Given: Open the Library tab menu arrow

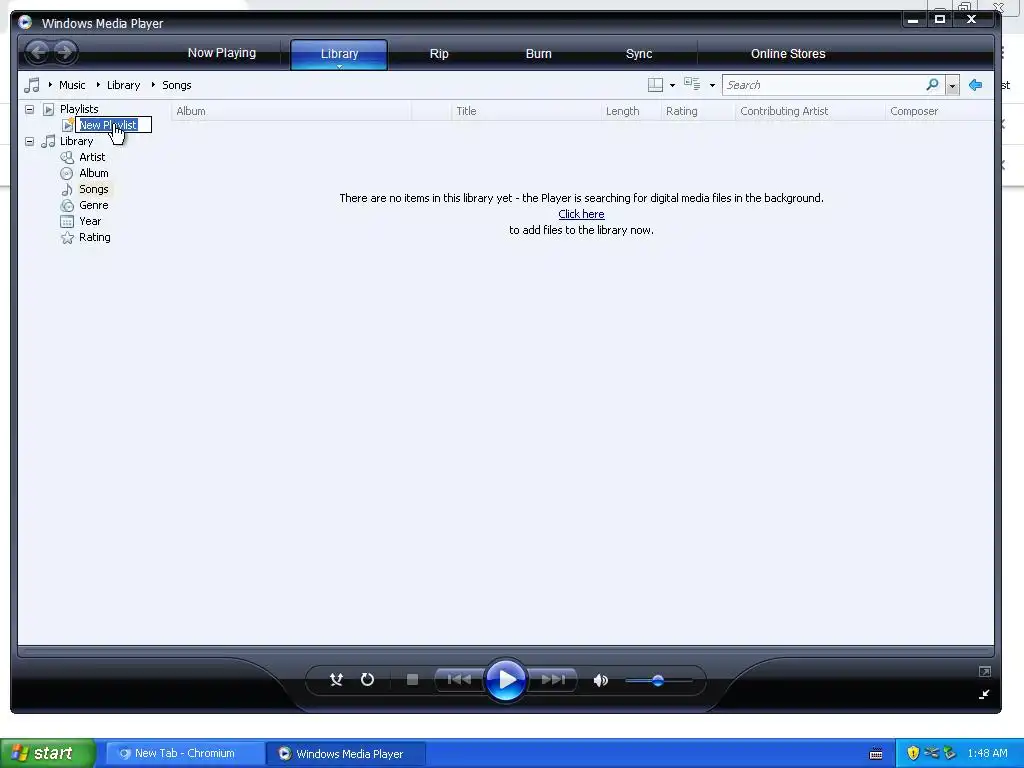Looking at the screenshot, I should pos(340,66).
